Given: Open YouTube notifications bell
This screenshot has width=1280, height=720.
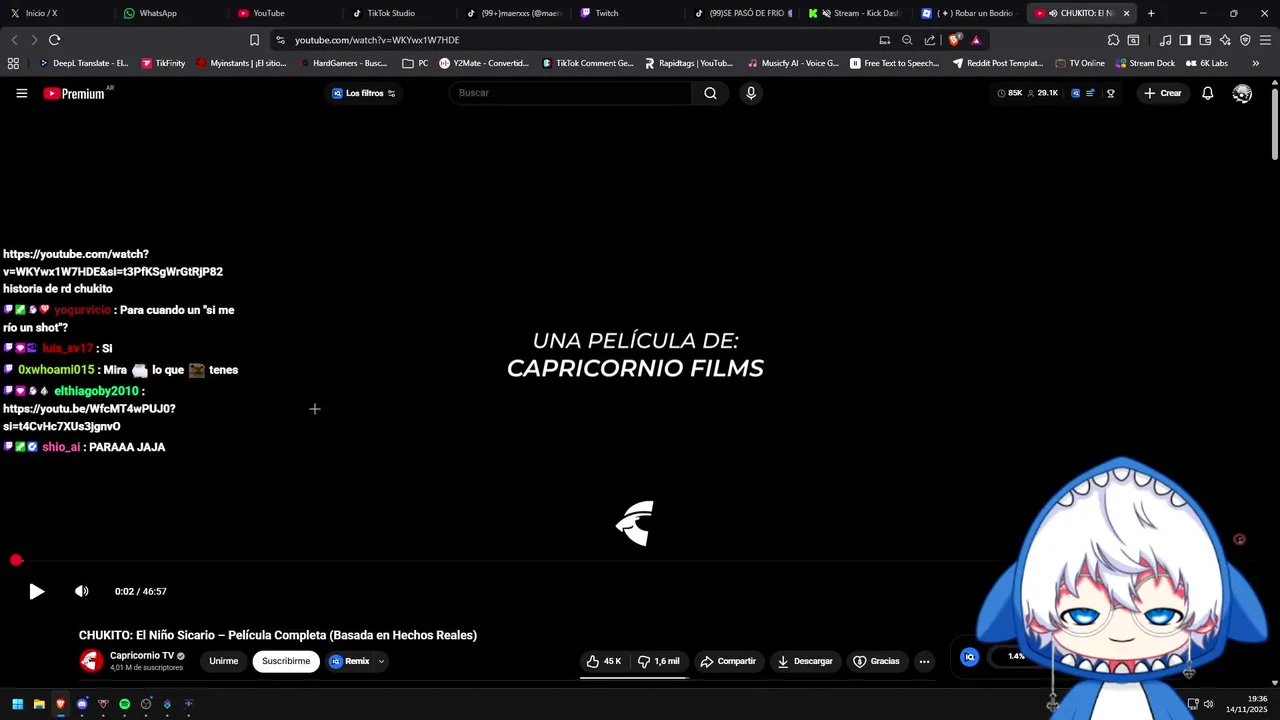Looking at the screenshot, I should pyautogui.click(x=1207, y=93).
